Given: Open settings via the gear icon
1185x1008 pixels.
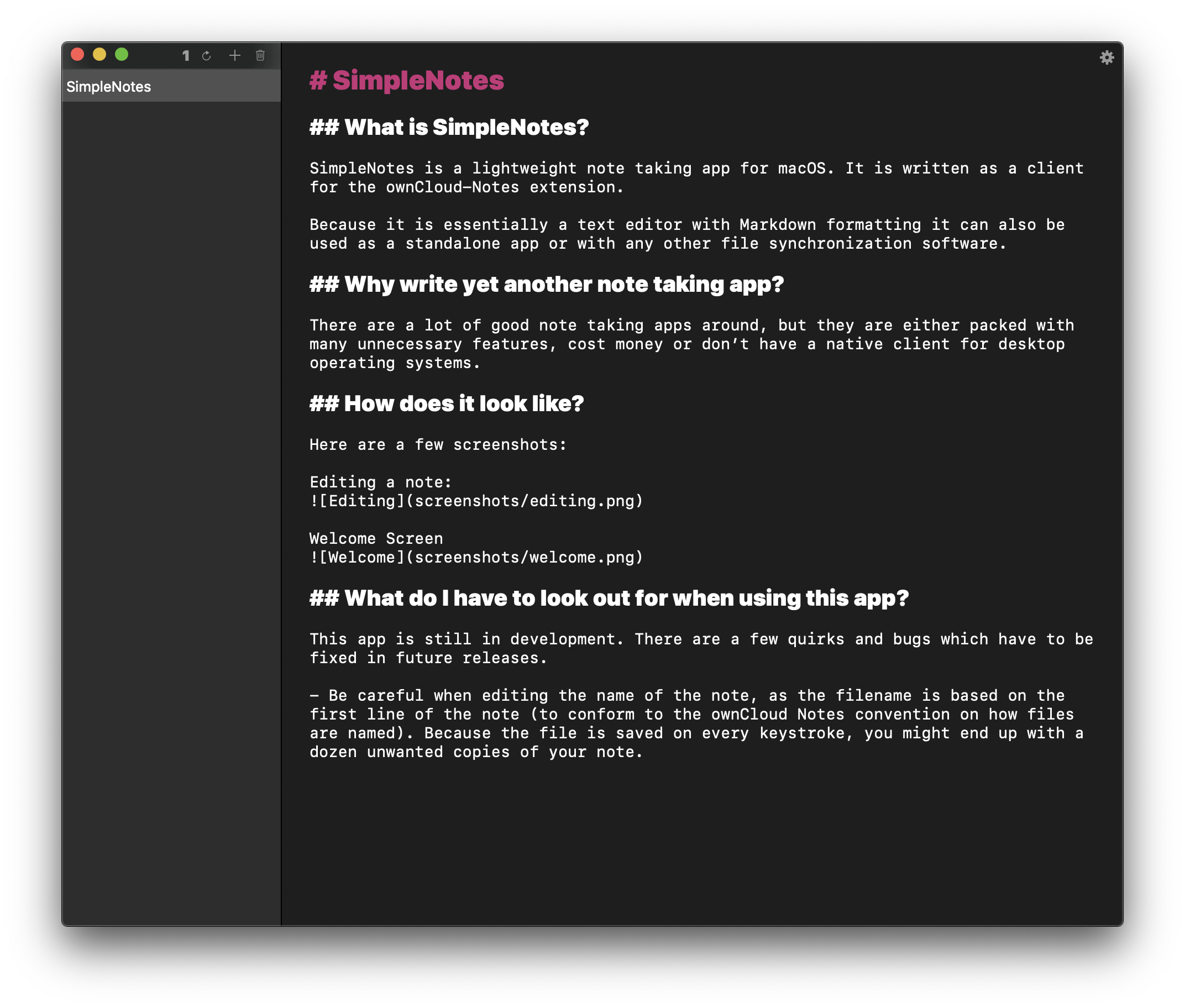Looking at the screenshot, I should (1107, 57).
